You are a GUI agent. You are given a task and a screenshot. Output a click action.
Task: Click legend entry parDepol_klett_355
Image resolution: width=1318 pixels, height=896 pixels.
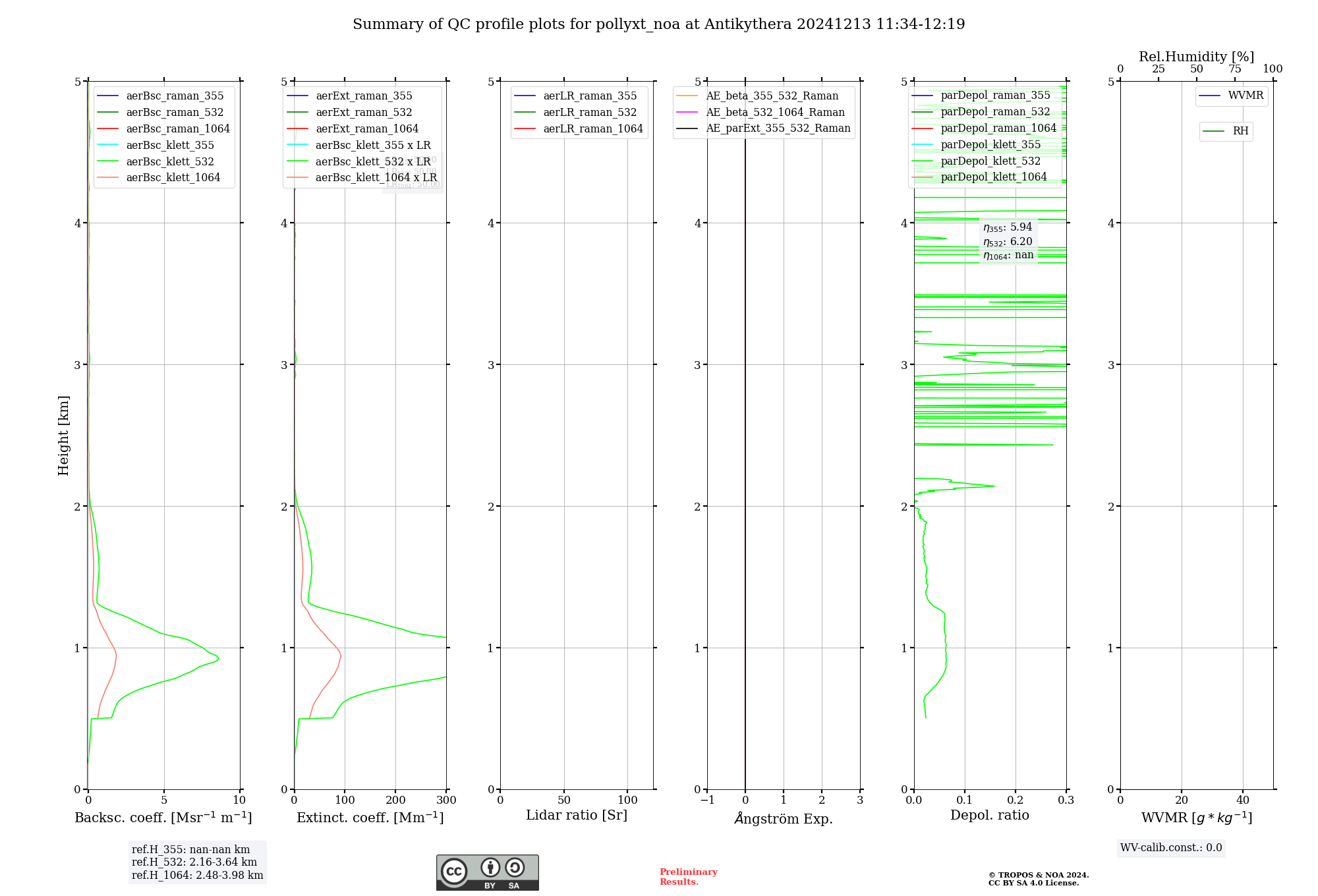(977, 145)
